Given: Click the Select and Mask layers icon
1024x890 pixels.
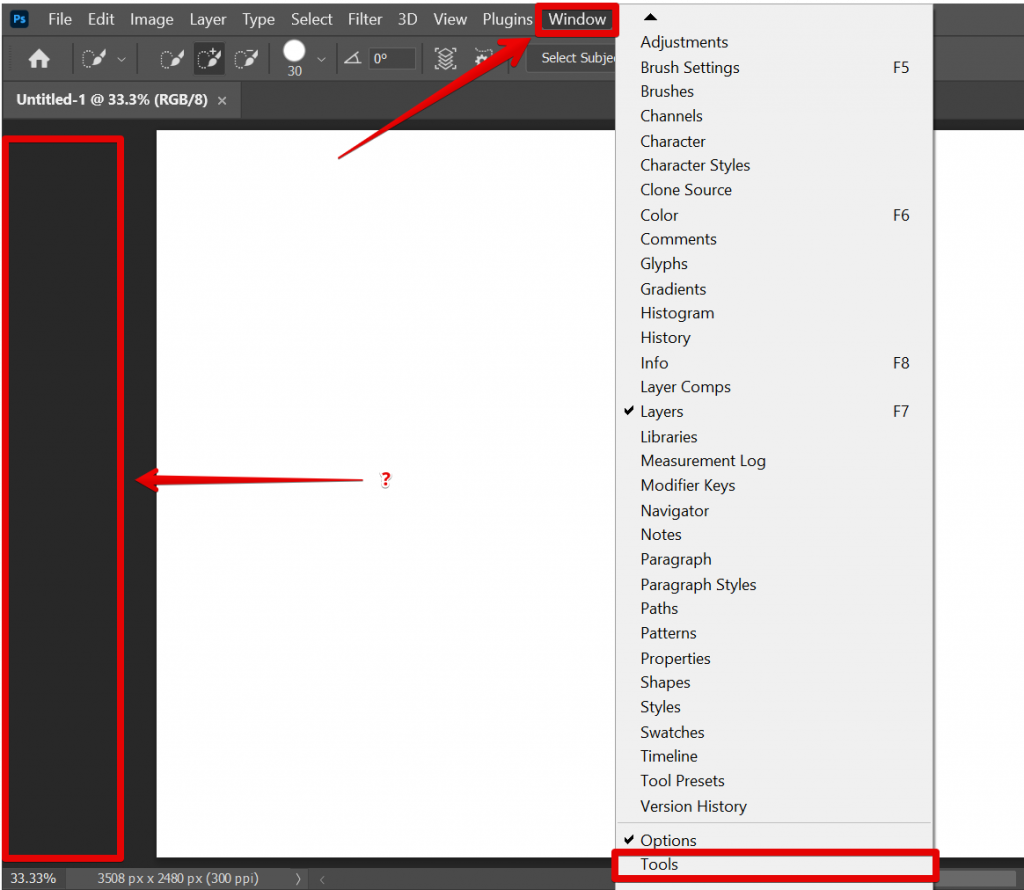Looking at the screenshot, I should coord(444,58).
